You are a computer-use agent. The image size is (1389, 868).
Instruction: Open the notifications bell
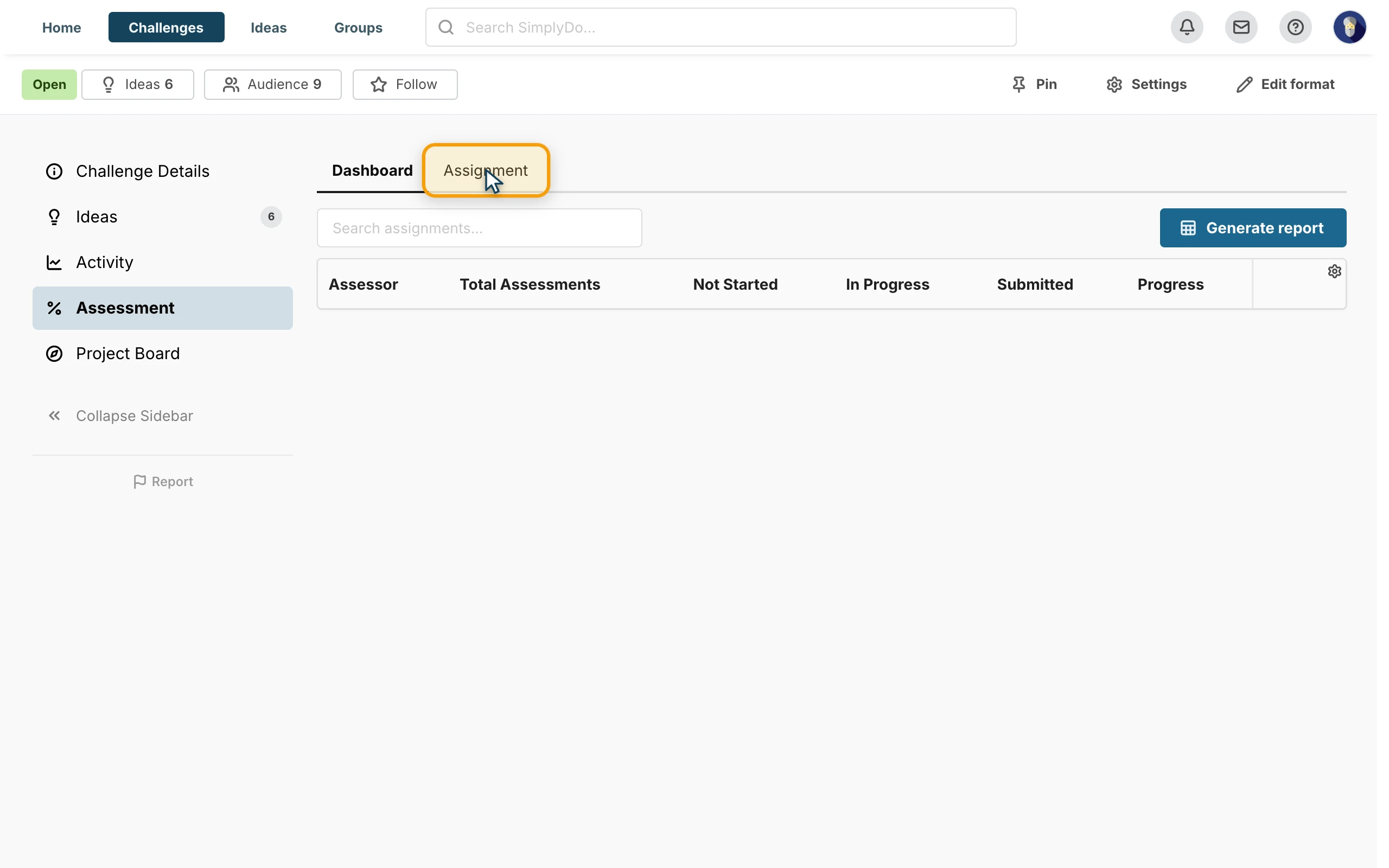(1187, 27)
